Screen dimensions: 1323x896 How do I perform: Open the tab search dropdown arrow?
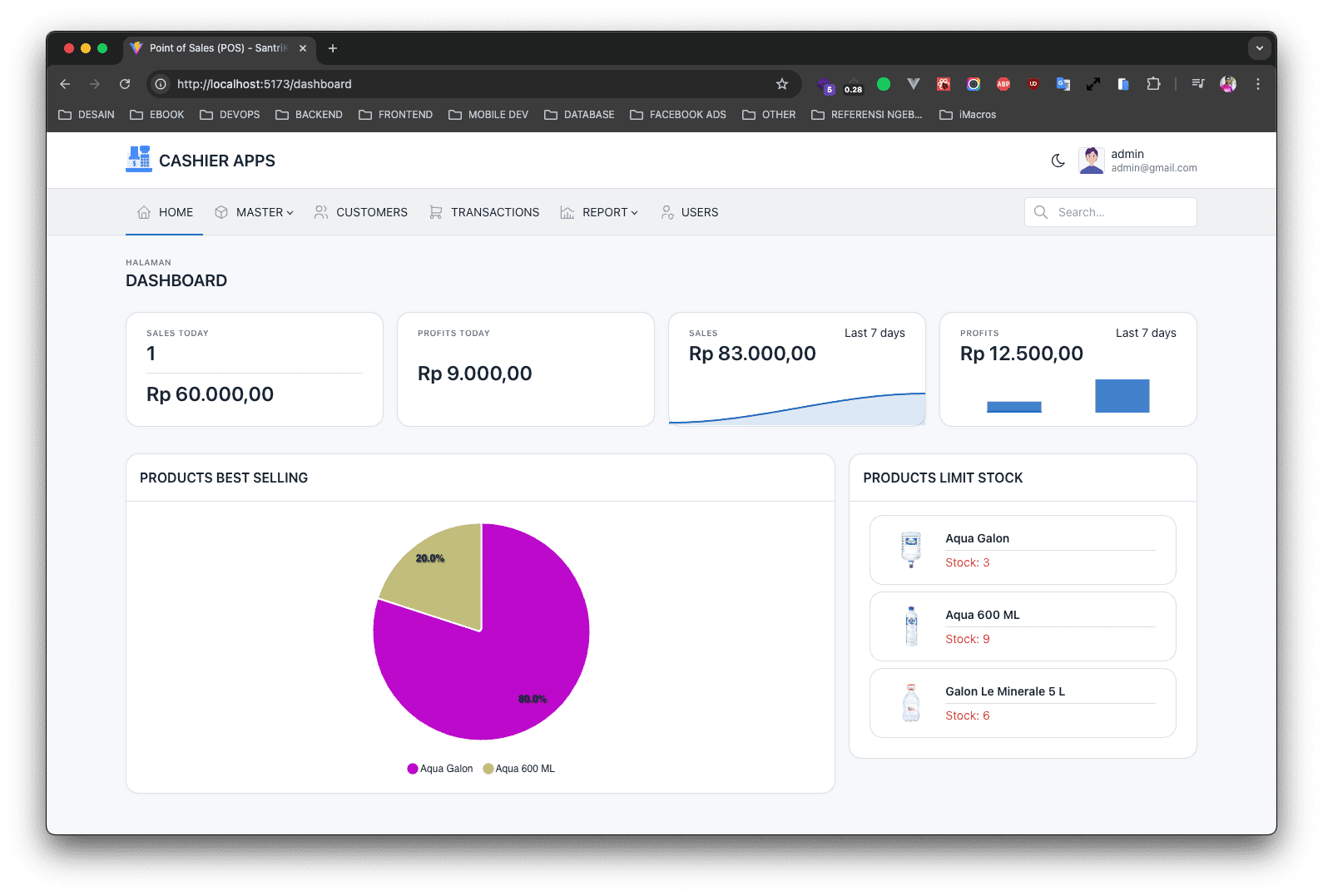tap(1259, 48)
